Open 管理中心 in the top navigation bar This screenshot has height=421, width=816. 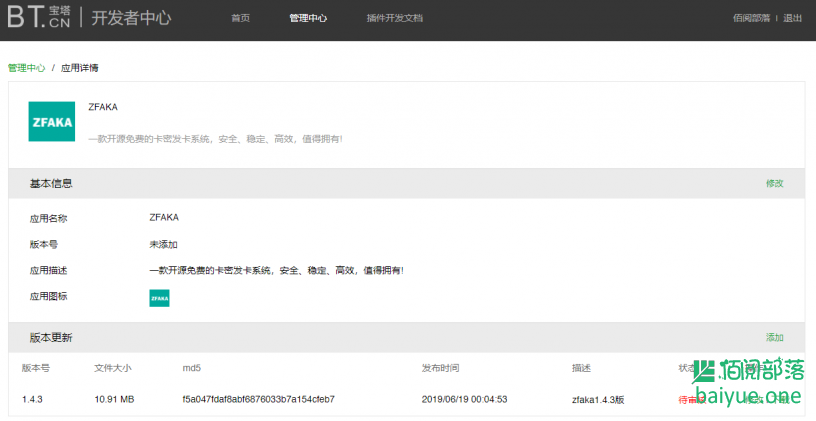pyautogui.click(x=308, y=18)
